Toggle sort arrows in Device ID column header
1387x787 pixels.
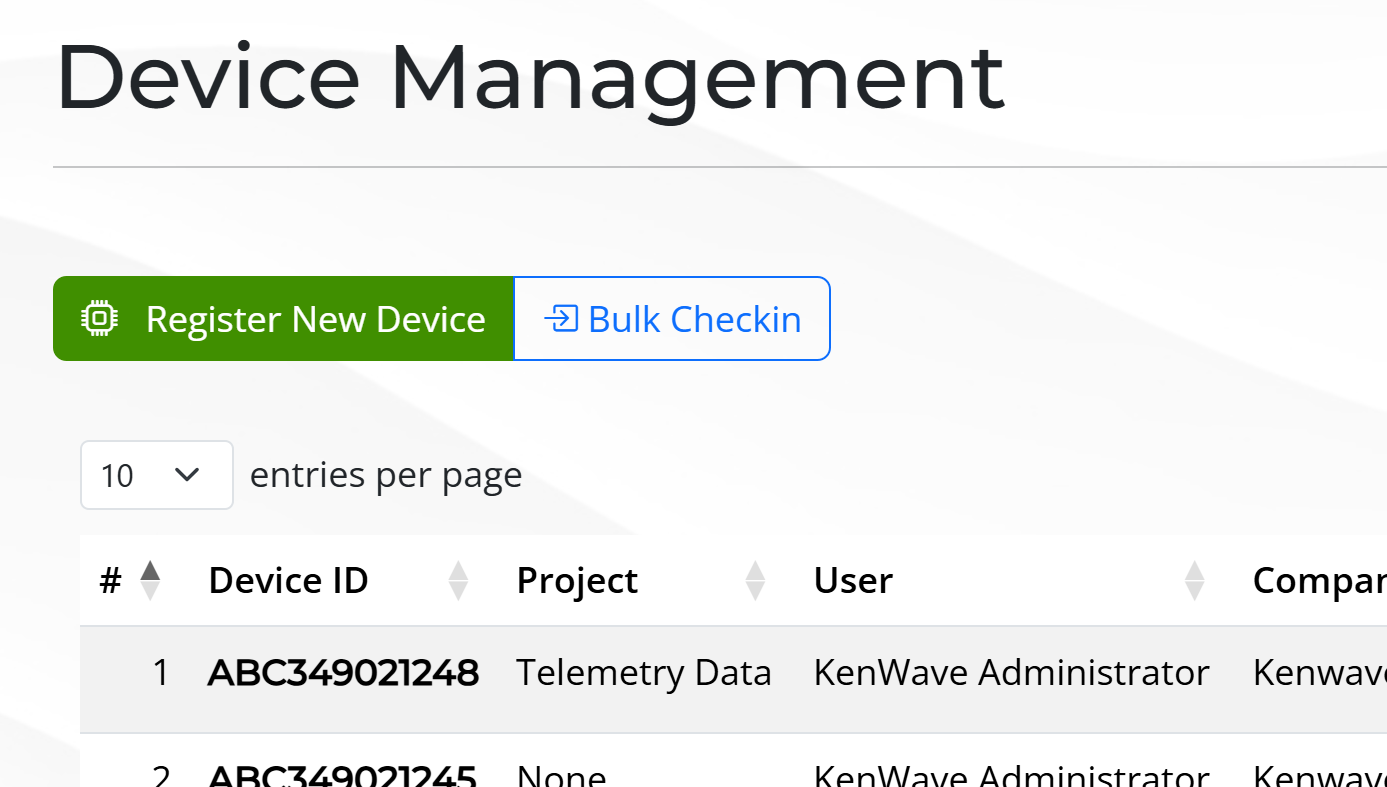(458, 580)
